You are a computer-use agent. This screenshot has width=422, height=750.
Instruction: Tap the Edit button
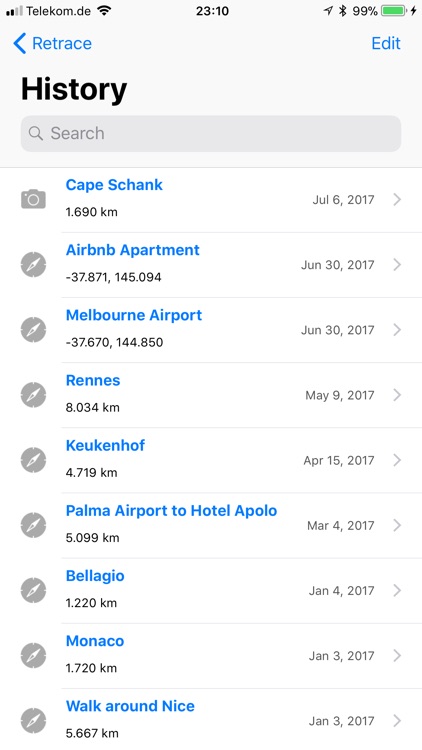[386, 43]
